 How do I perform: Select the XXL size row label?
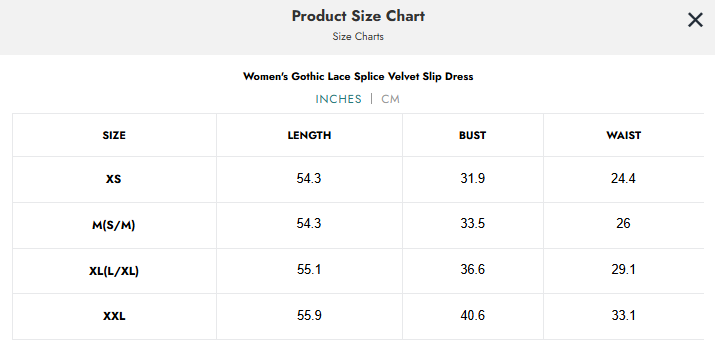pos(114,316)
